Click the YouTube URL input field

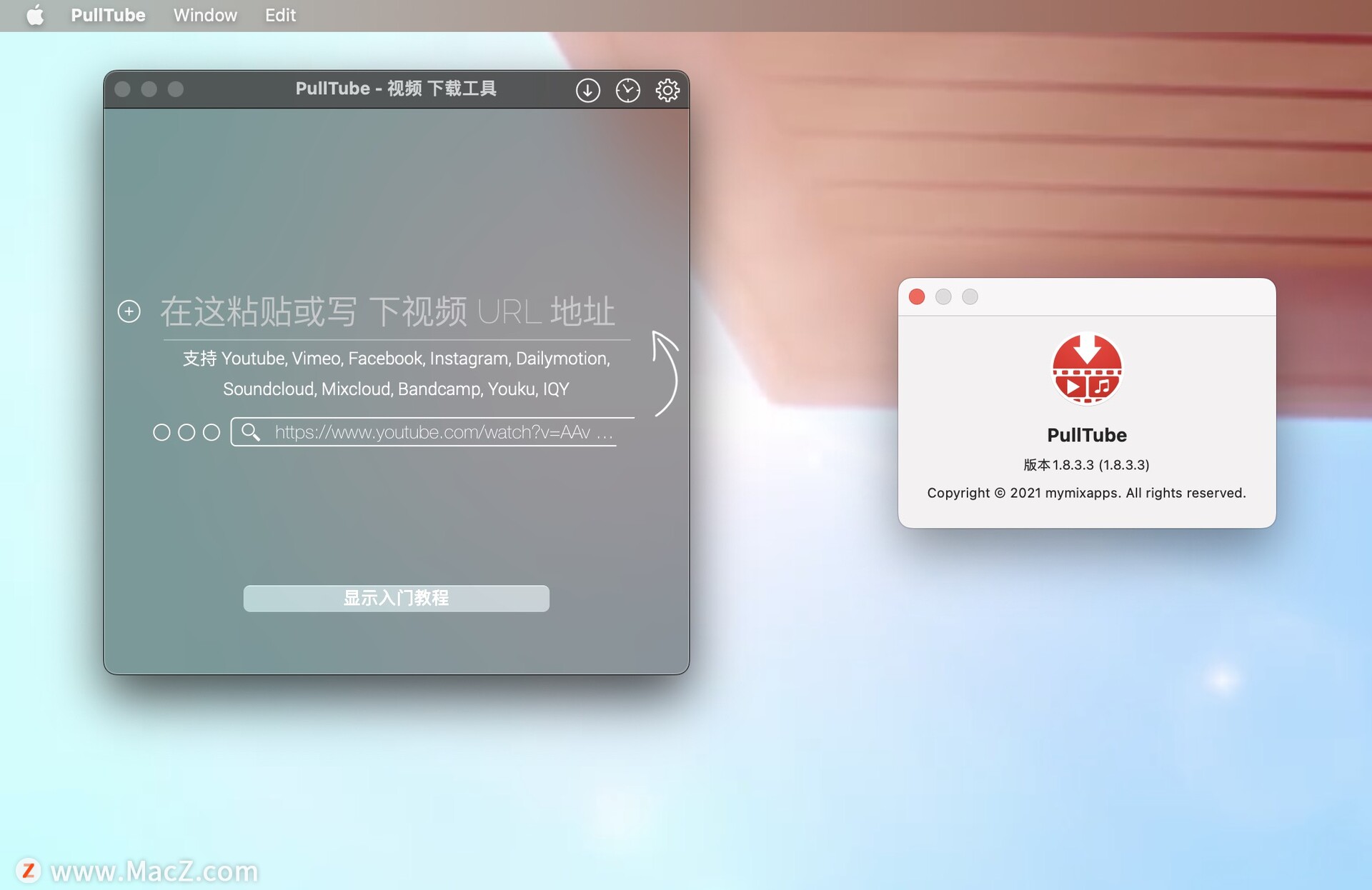tap(432, 432)
